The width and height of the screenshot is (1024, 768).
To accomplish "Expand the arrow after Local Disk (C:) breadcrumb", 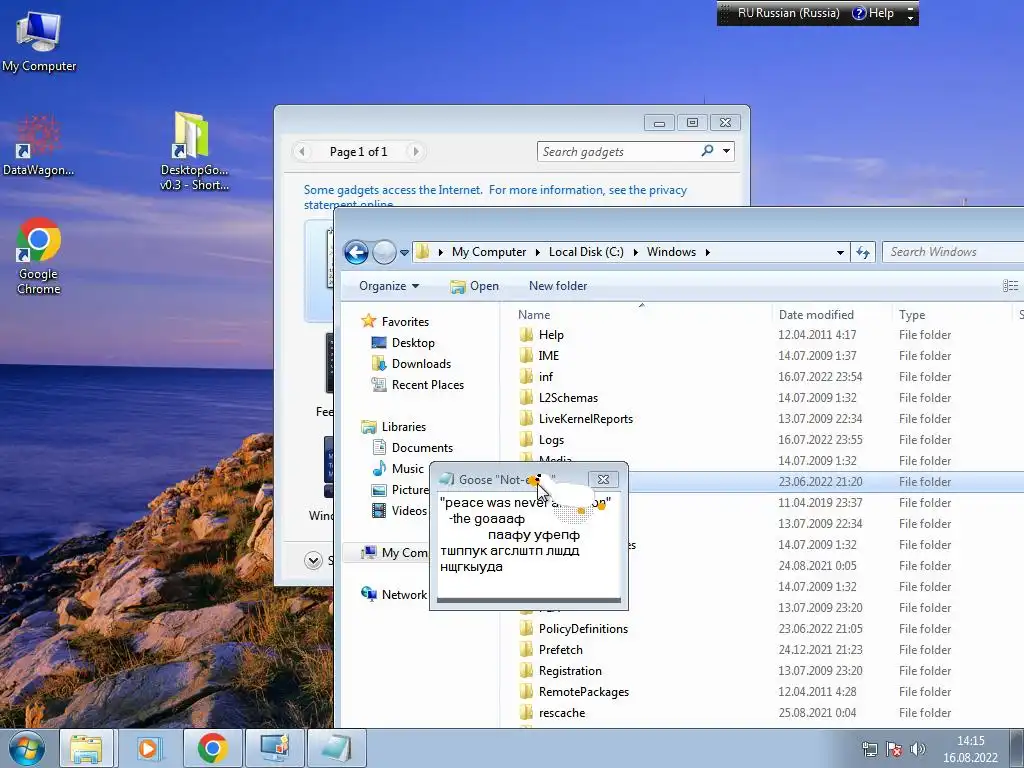I will tap(635, 252).
